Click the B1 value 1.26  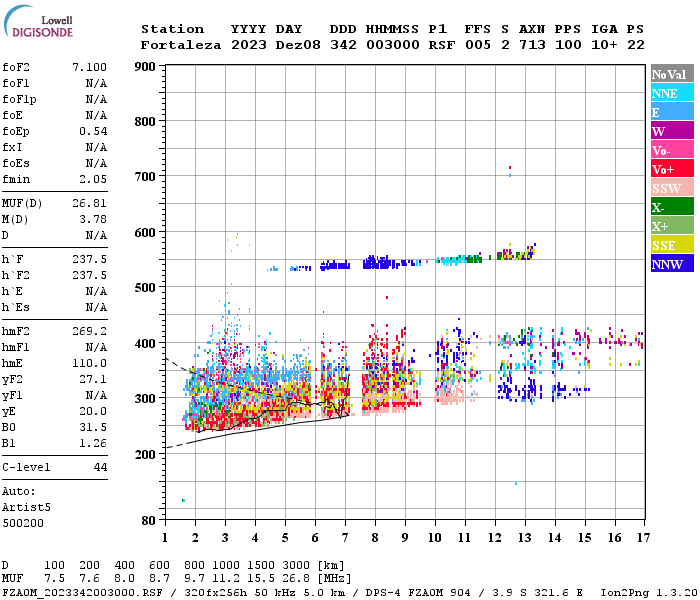click(93, 443)
